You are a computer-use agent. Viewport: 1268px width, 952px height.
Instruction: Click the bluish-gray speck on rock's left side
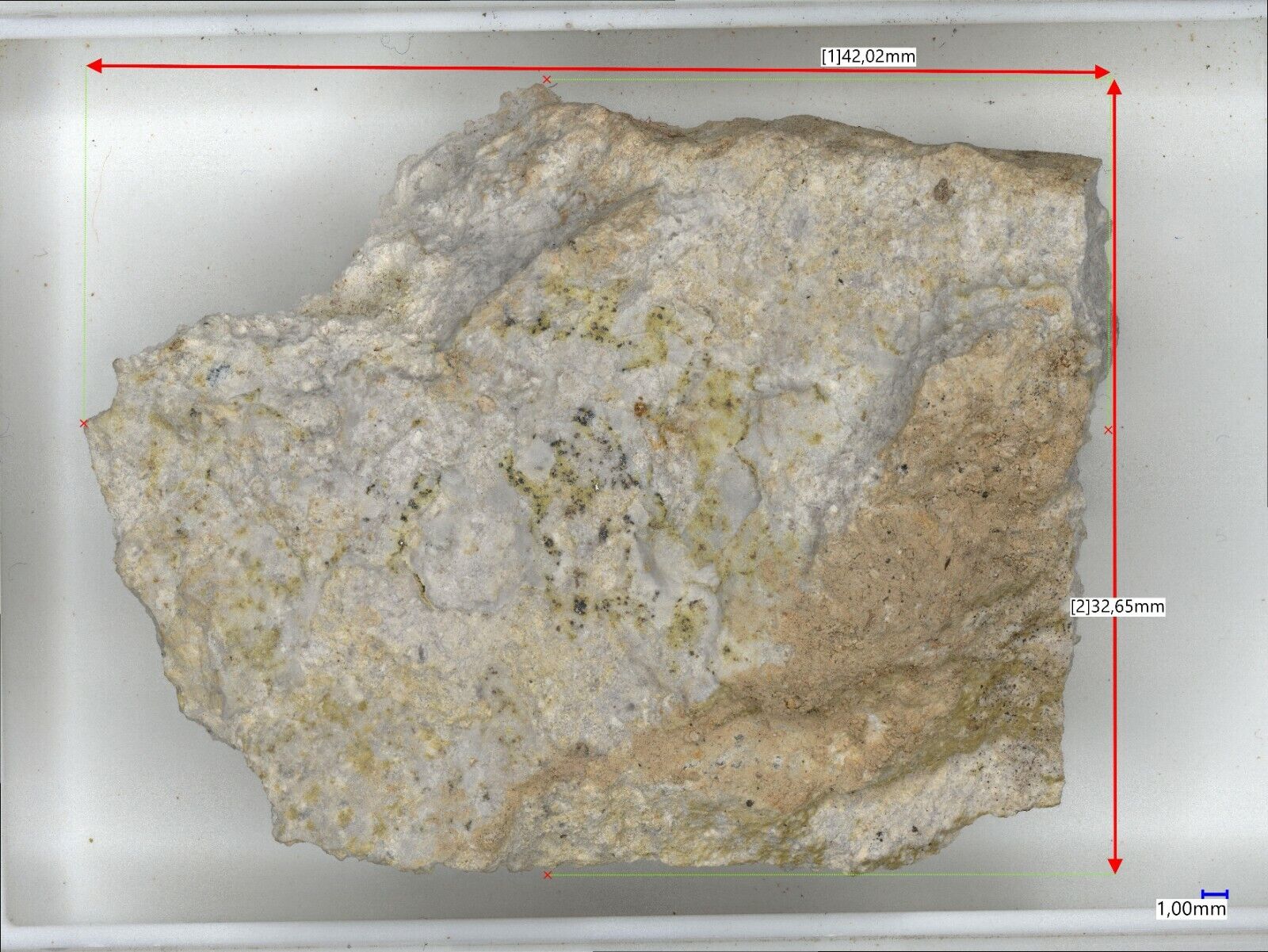point(216,371)
